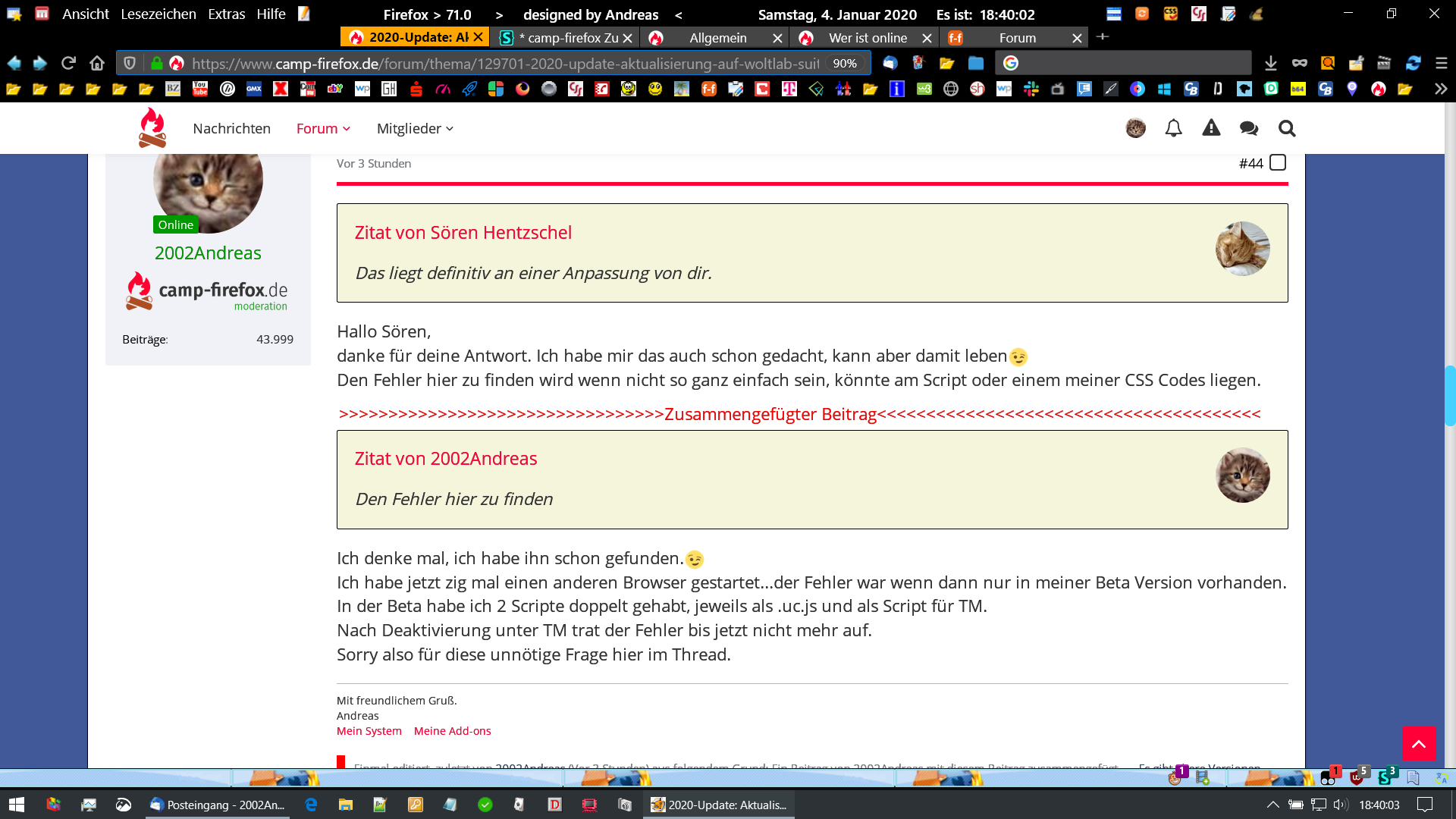Open the Mein System link
Image resolution: width=1456 pixels, height=819 pixels.
[369, 731]
